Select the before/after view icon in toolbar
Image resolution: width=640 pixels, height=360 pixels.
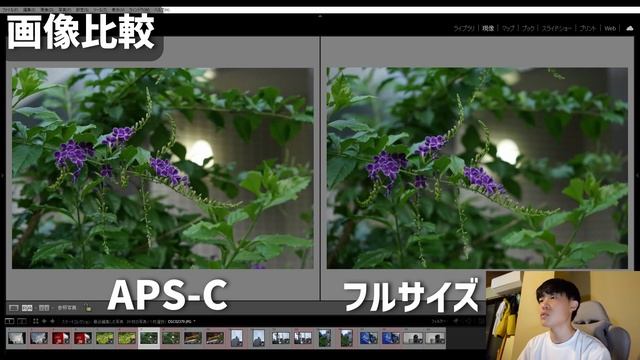click(x=44, y=308)
